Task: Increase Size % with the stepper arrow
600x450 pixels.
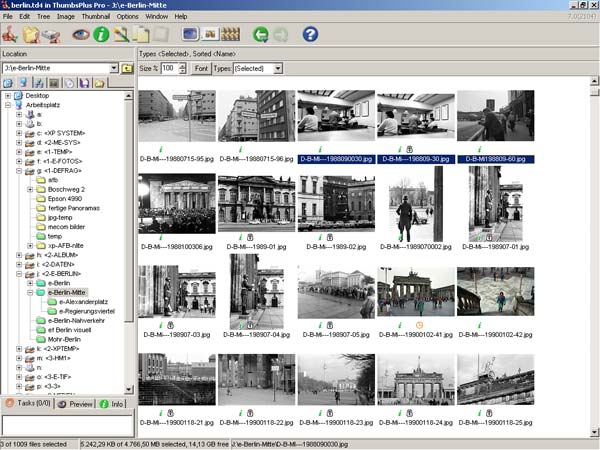Action: 183,65
